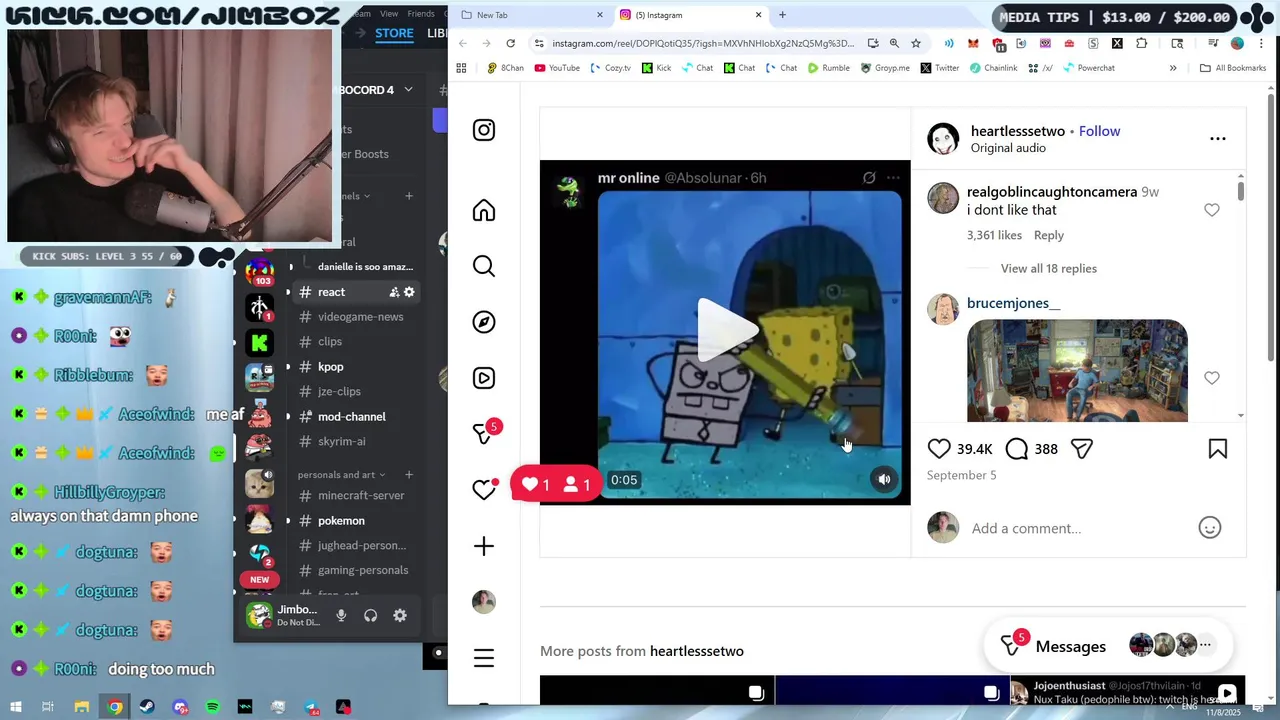Edit the react channel settings gear
The image size is (1280, 720).
click(x=409, y=292)
